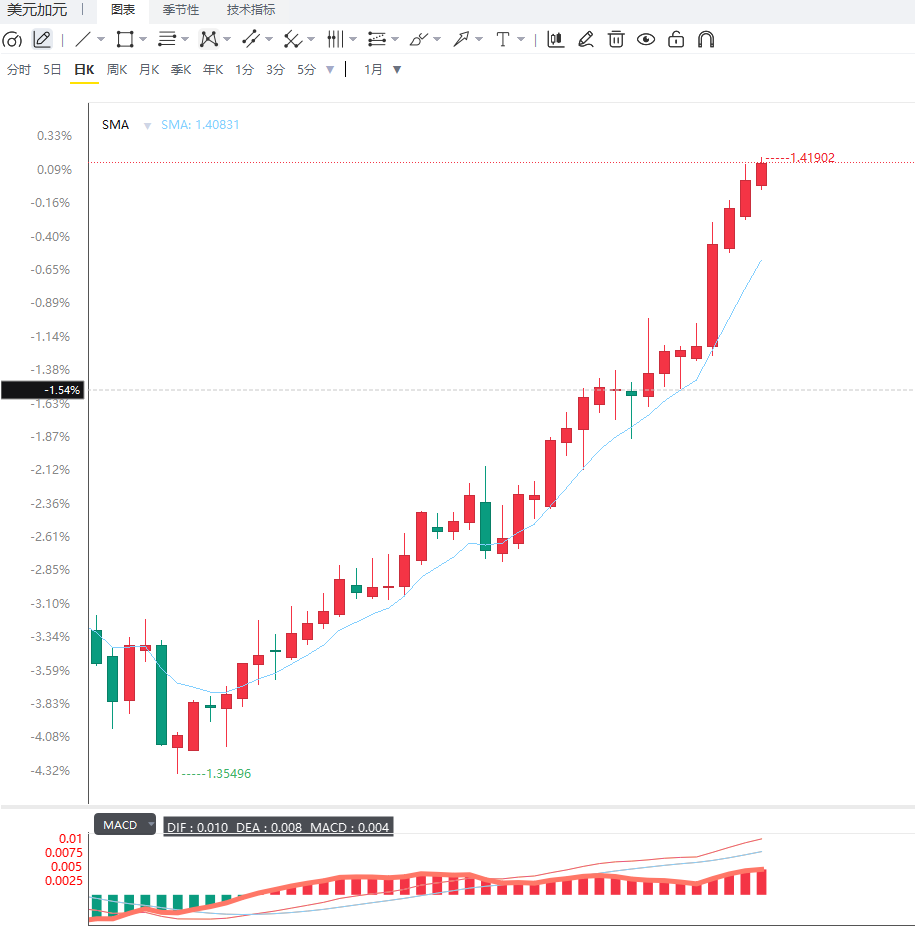Click the trash icon to delete drawings
Viewport: 915px width, 936px height.
click(616, 39)
